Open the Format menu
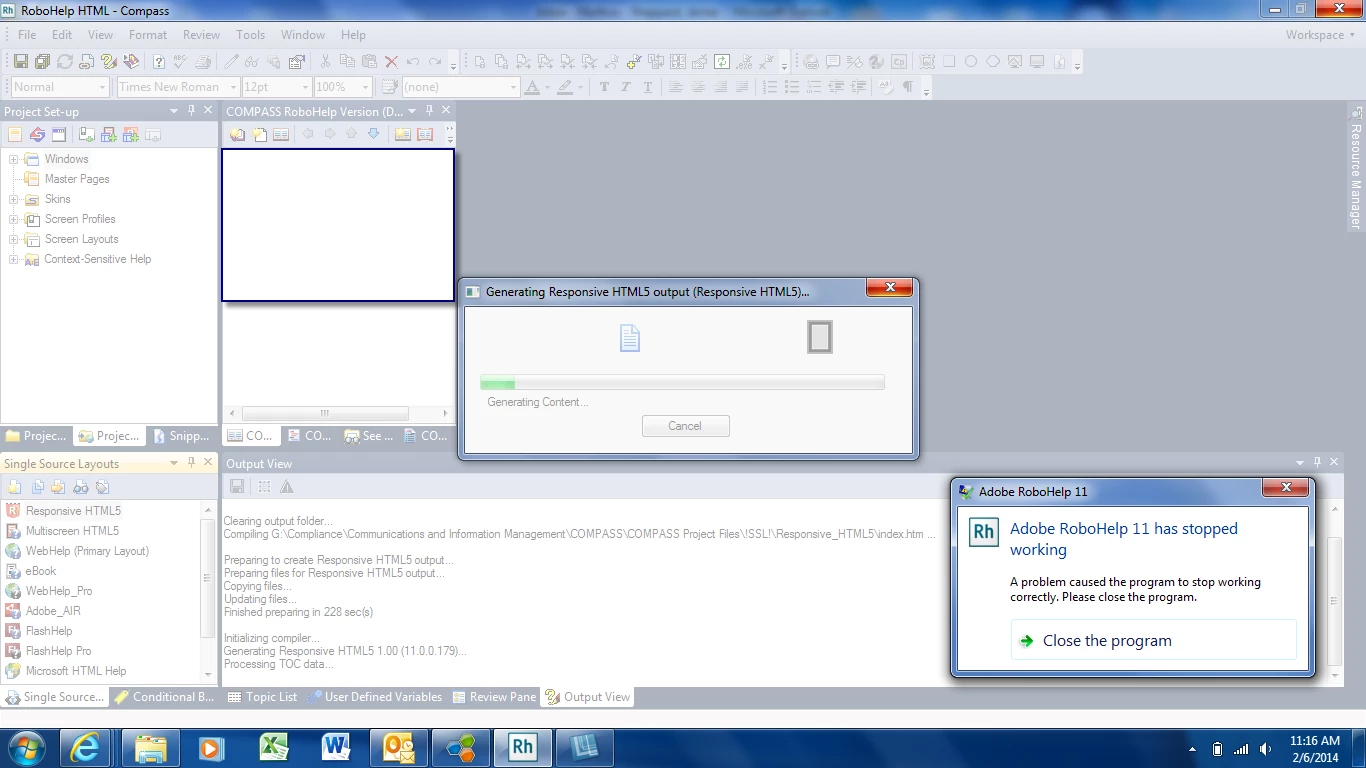The height and width of the screenshot is (768, 1366). tap(147, 35)
